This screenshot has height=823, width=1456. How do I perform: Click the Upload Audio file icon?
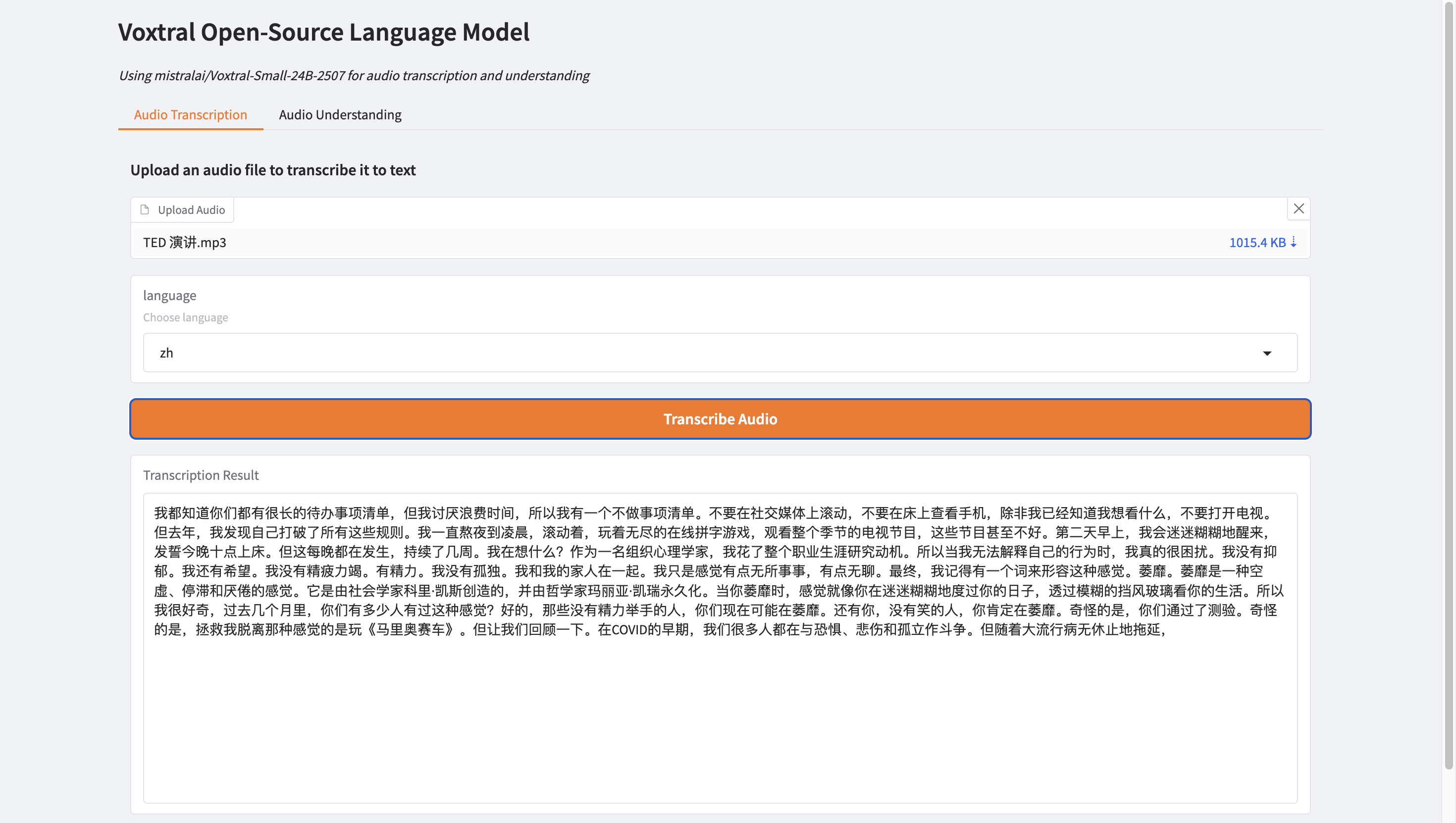(x=145, y=209)
